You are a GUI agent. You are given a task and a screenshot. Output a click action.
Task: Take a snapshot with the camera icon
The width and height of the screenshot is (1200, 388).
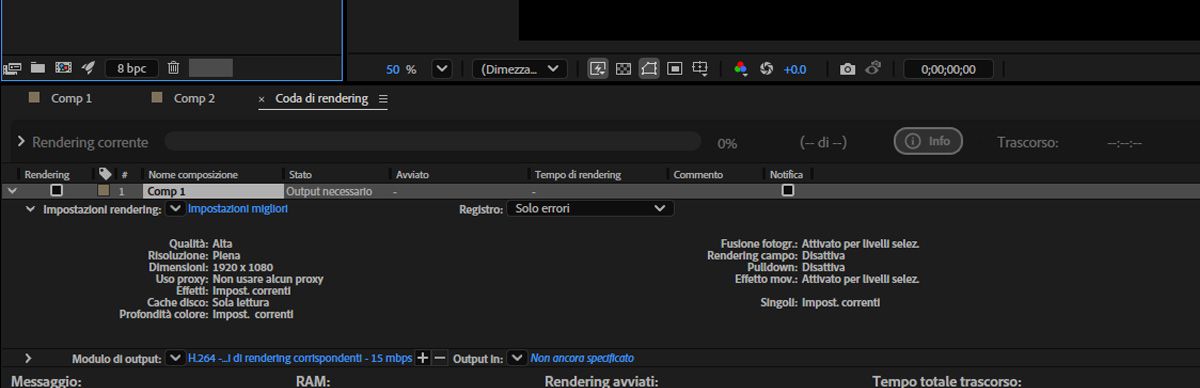coord(847,69)
